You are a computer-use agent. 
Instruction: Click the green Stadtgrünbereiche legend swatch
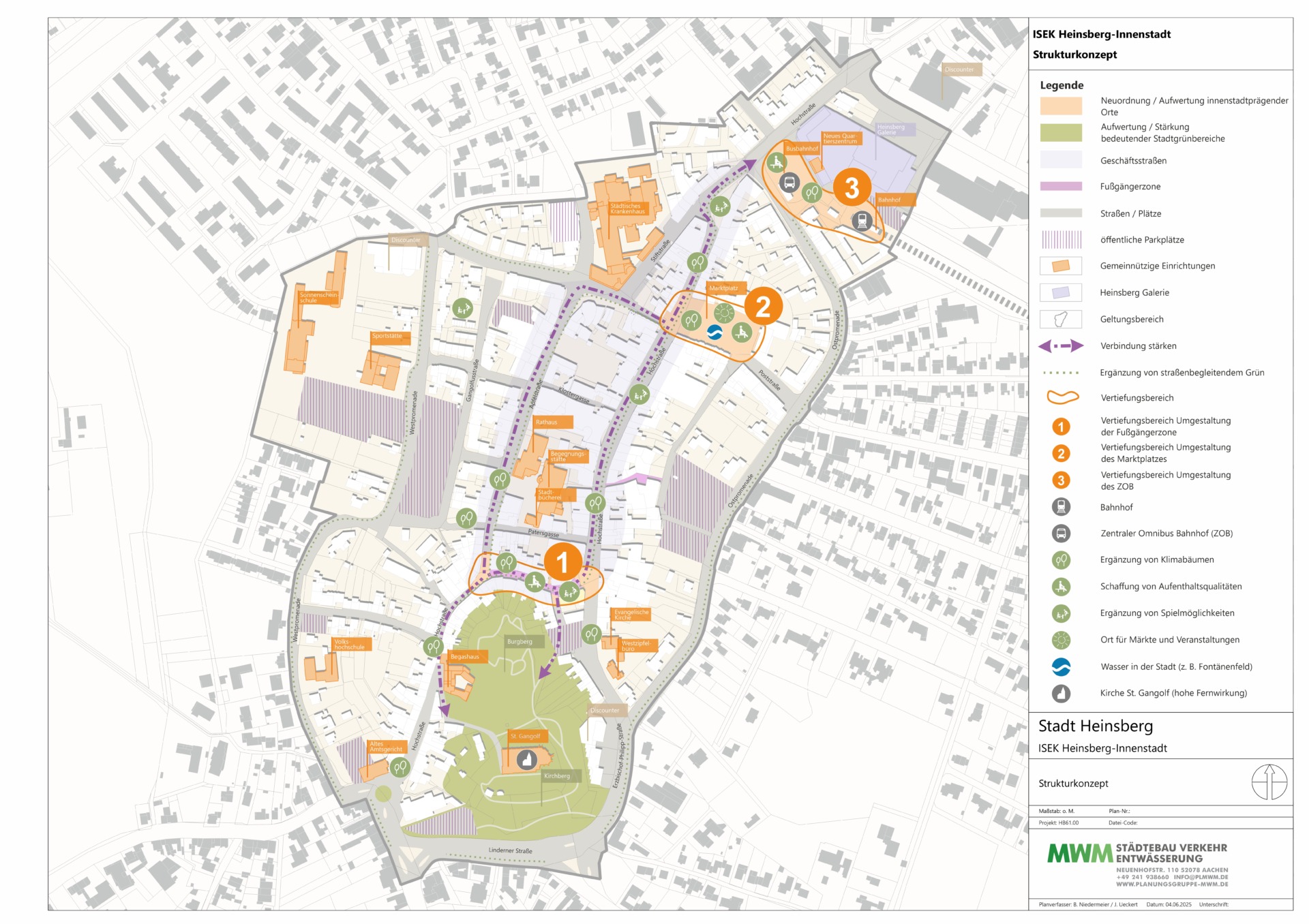(1061, 132)
